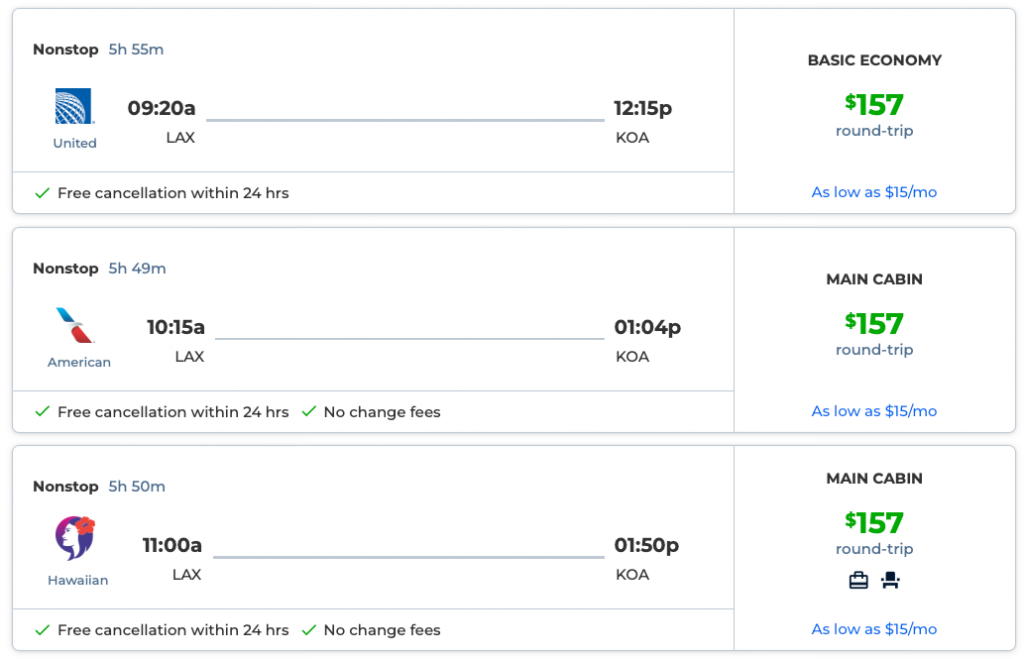Click the baggage icon on Hawaiian fare

coord(858,580)
